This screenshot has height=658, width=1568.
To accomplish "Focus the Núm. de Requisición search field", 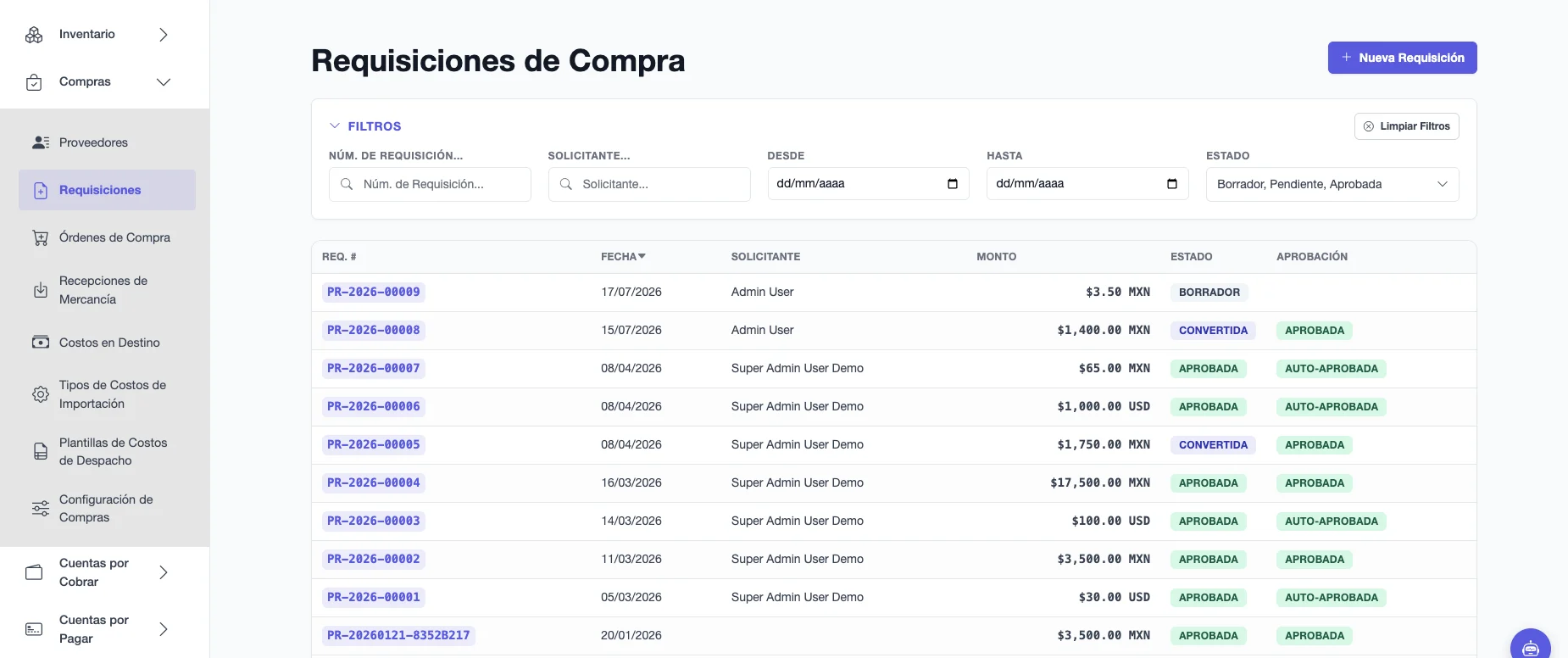I will pyautogui.click(x=430, y=184).
